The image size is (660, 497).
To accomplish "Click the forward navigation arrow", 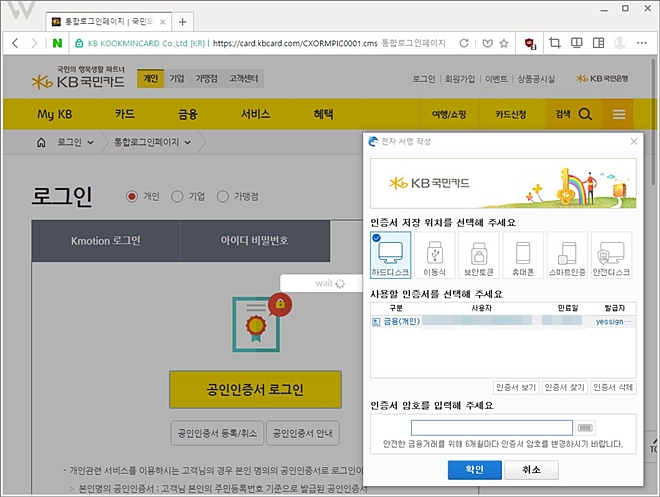I will tap(35, 43).
